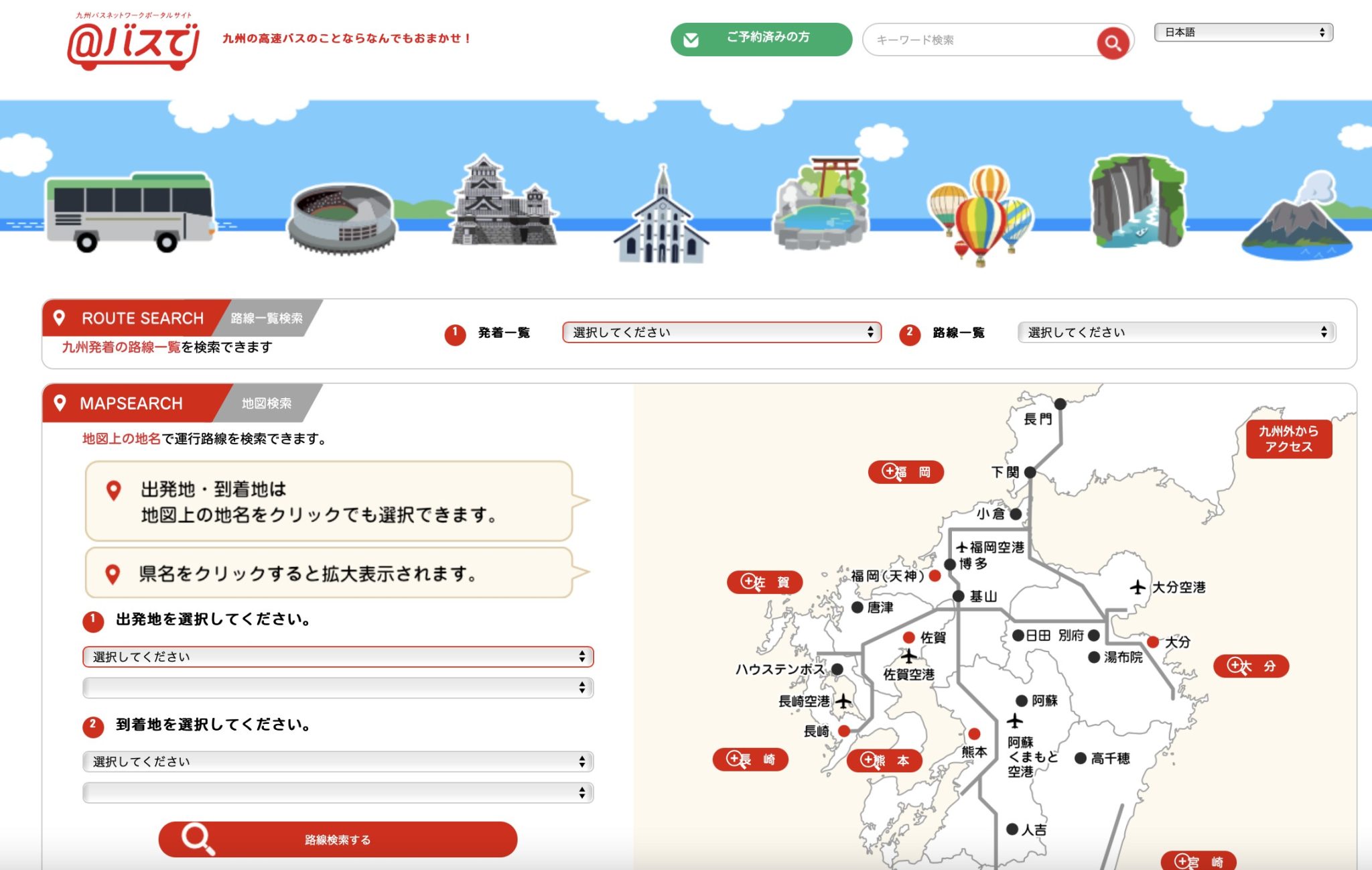
Task: Click the 大分 zoom marker on the map
Action: pos(1250,665)
